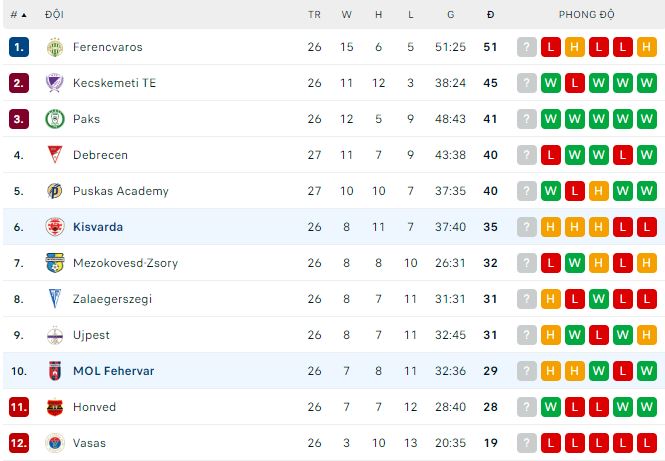Click Ferencvaros's gray question mark form badge
The height and width of the screenshot is (461, 665).
tap(527, 47)
